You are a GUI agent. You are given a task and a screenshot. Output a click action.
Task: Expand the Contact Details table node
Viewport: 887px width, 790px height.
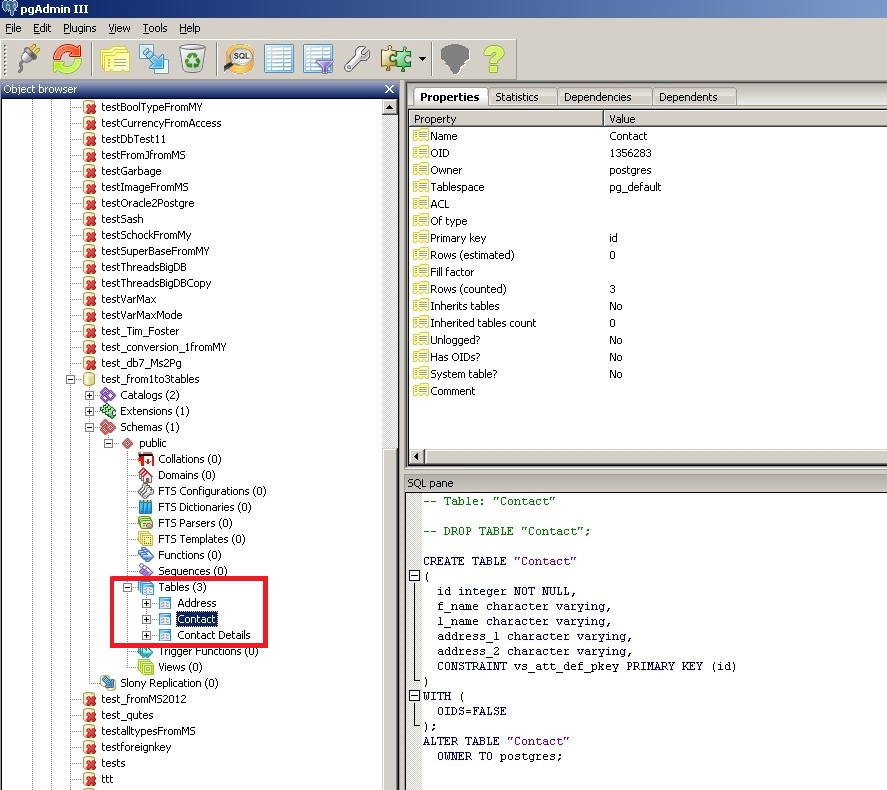tap(147, 636)
